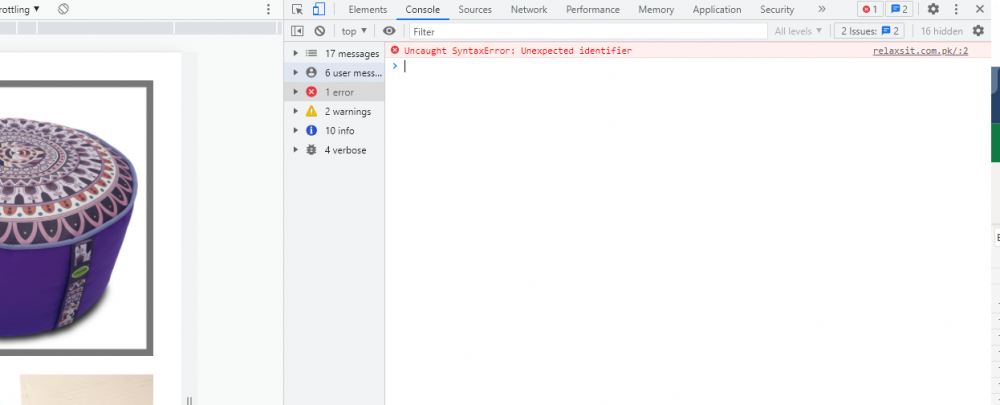Image resolution: width=1000 pixels, height=405 pixels.
Task: Close the DevTools panel
Action: coord(980,9)
